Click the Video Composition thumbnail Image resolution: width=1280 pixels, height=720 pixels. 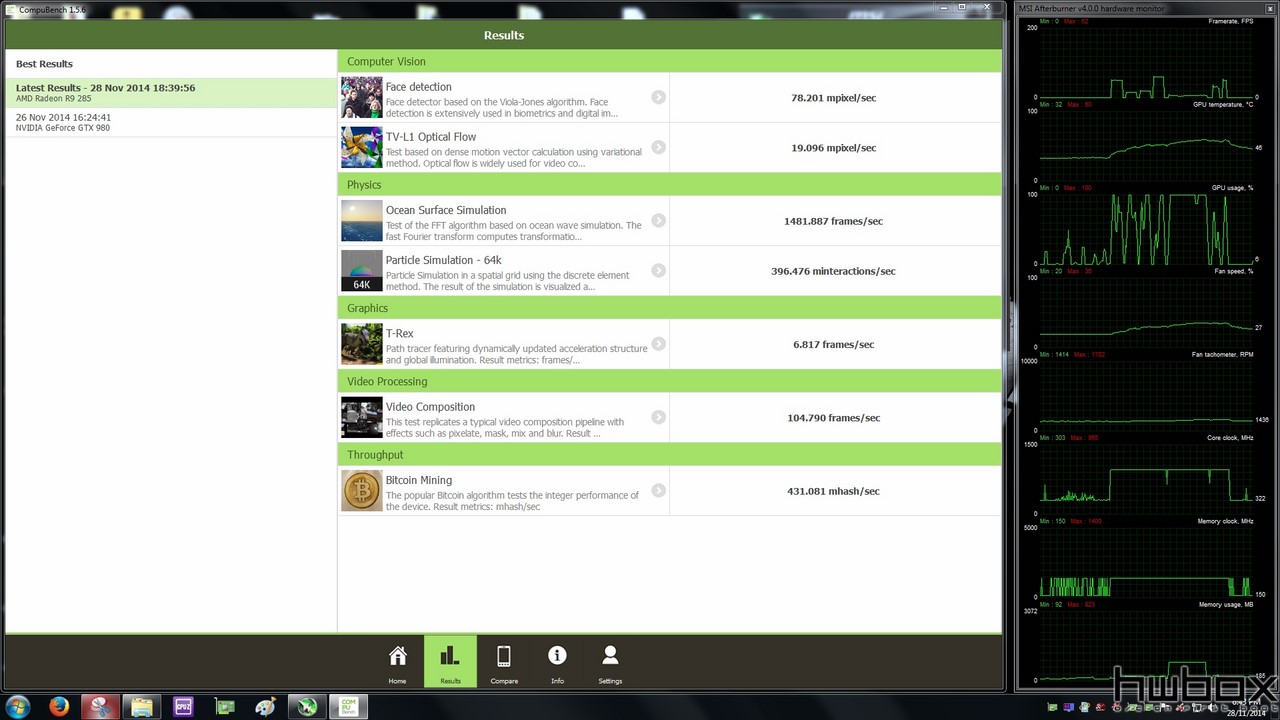coord(361,418)
